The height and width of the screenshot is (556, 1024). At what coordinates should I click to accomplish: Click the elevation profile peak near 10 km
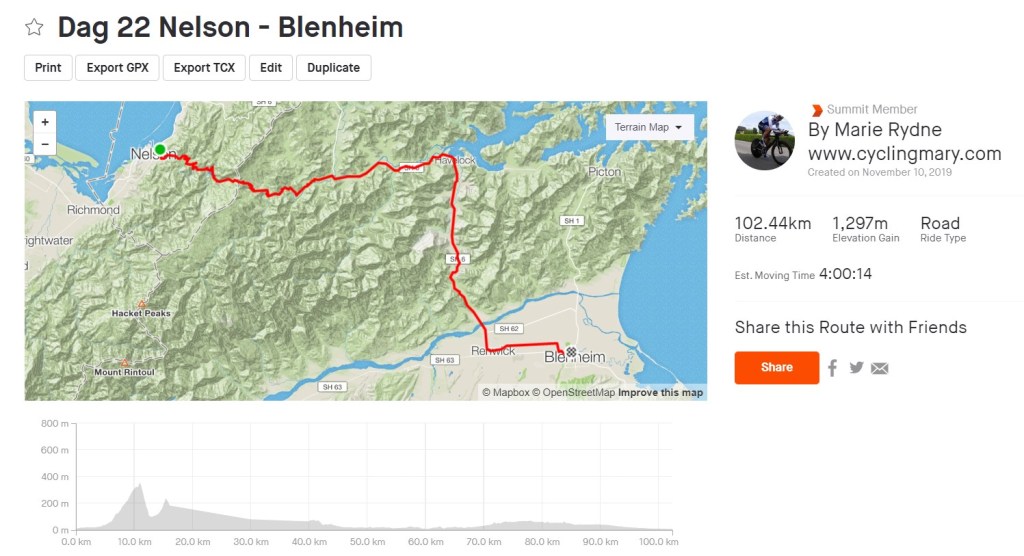point(139,486)
